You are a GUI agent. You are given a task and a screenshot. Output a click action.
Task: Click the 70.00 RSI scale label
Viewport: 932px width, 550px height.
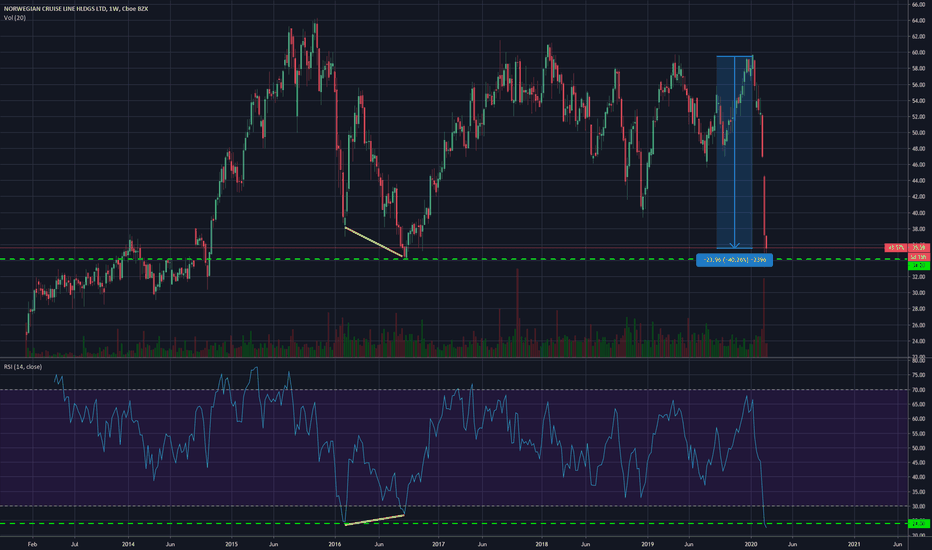coord(919,390)
